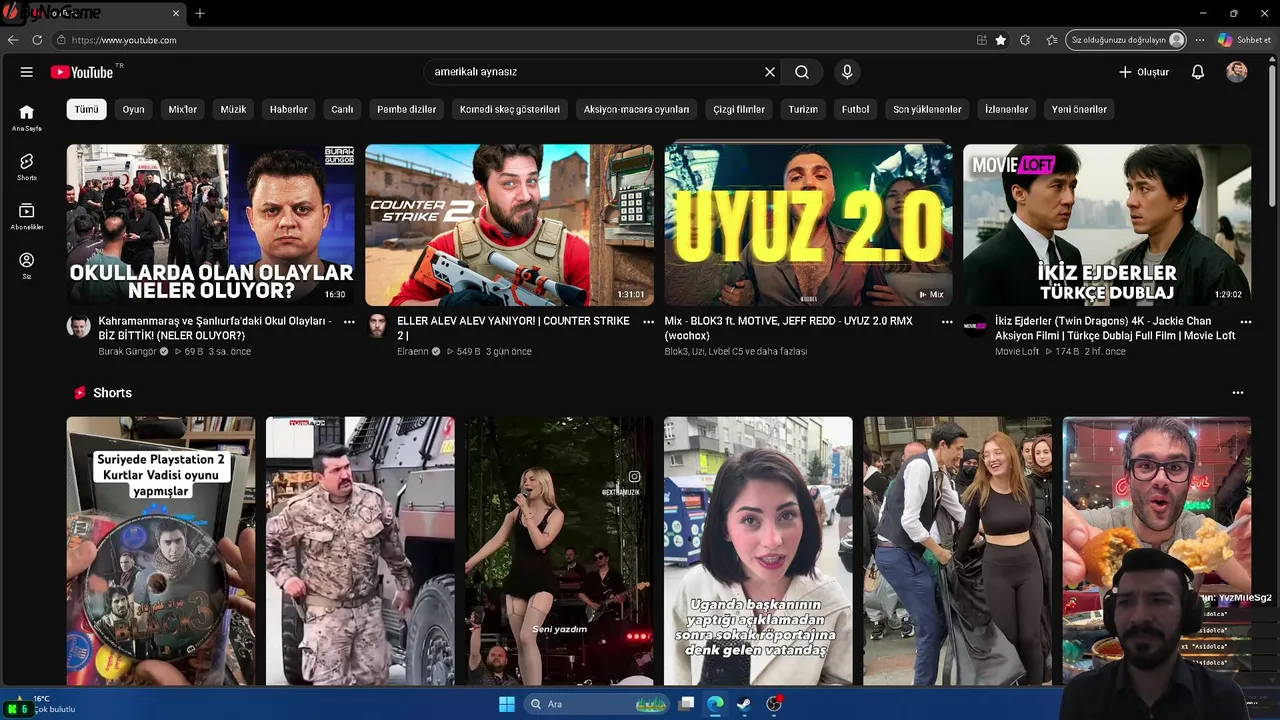Select the İzlenenler filter chip
This screenshot has height=720, width=1280.
(x=1007, y=109)
